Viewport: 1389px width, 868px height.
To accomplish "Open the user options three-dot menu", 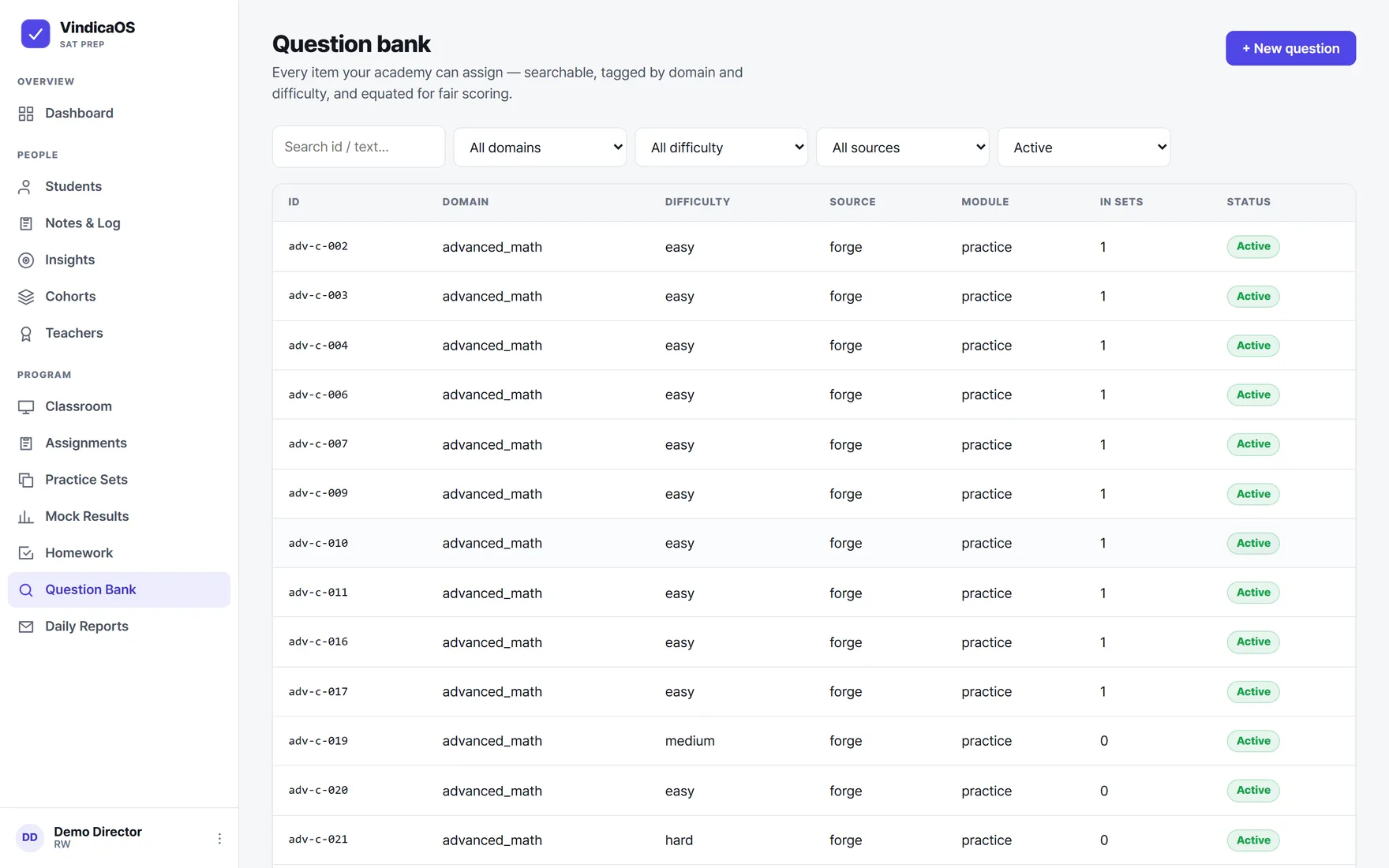I will coord(219,838).
